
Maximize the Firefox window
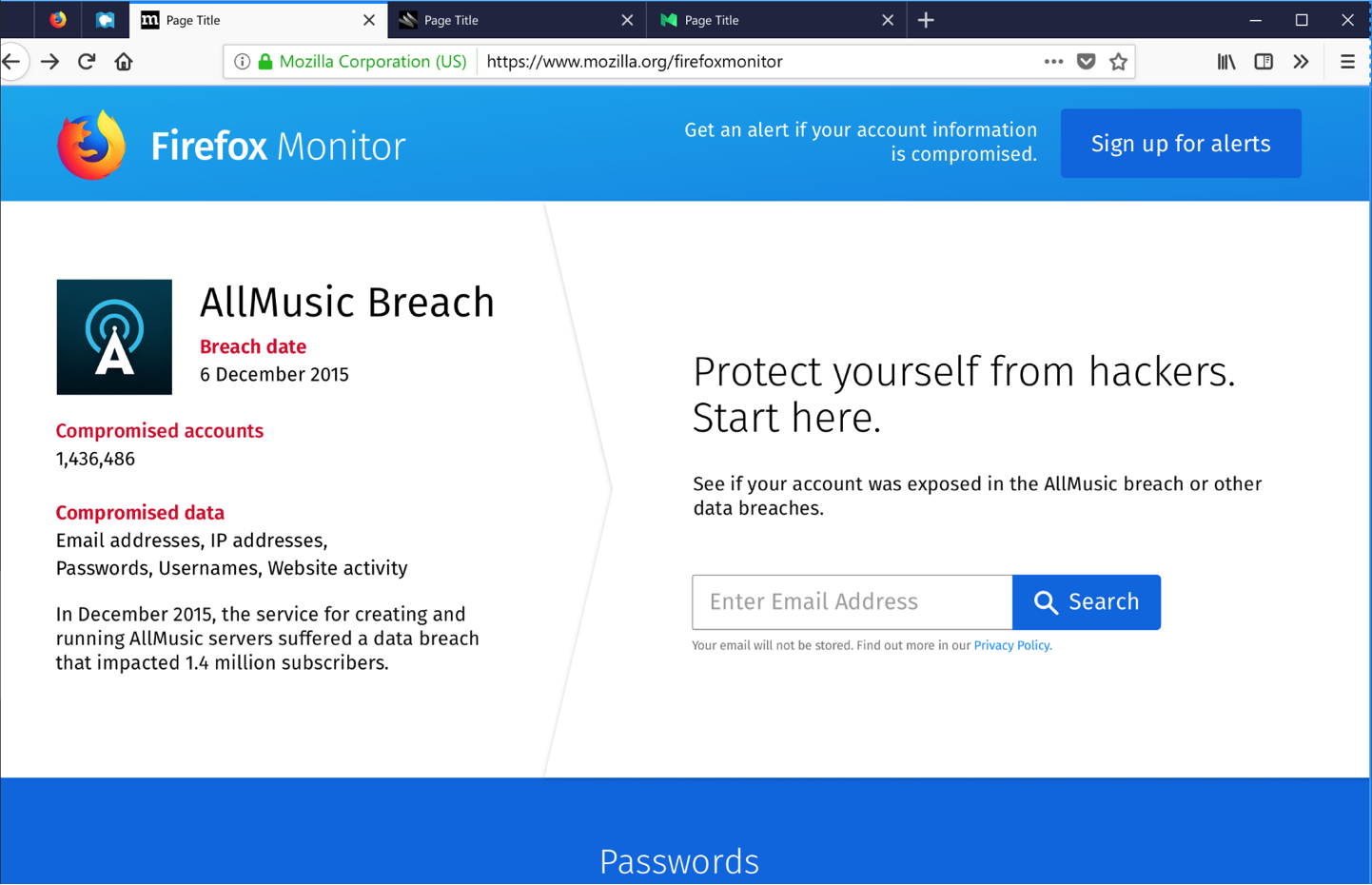pos(1302,20)
